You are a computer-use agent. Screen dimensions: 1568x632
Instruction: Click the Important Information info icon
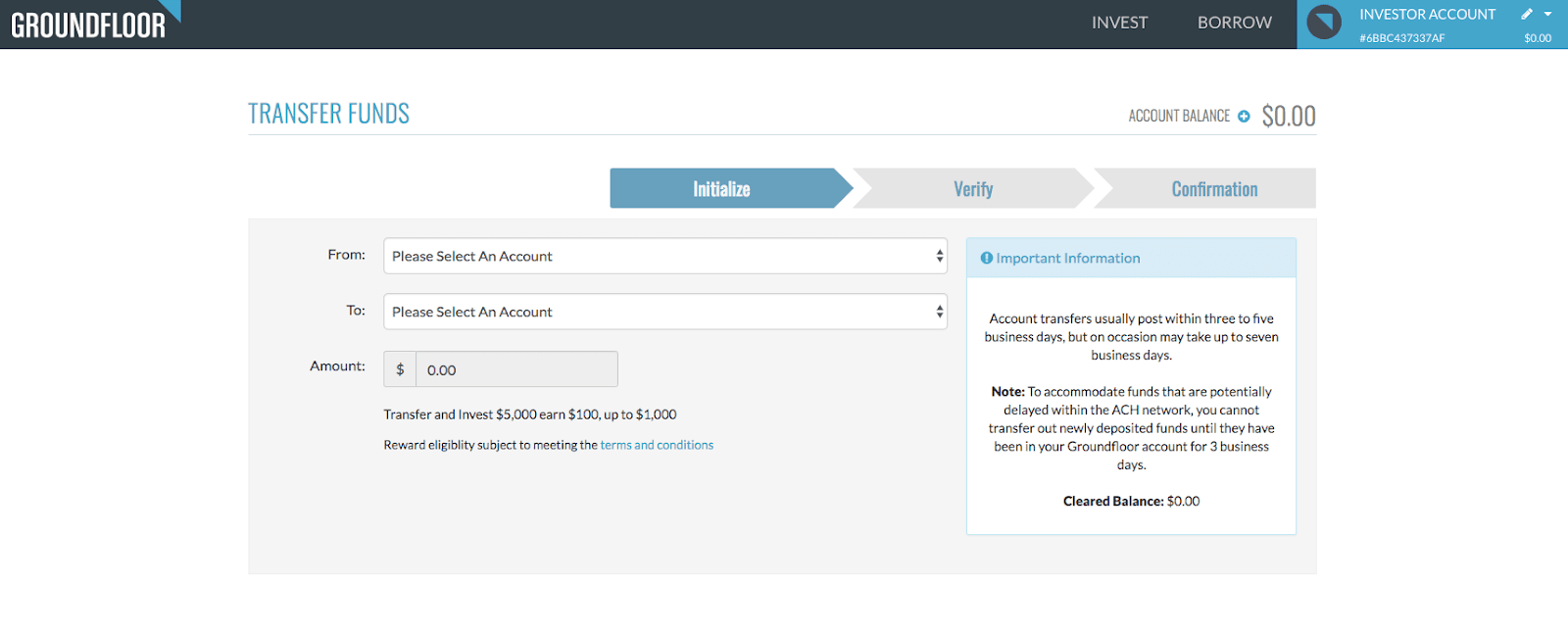coord(987,258)
